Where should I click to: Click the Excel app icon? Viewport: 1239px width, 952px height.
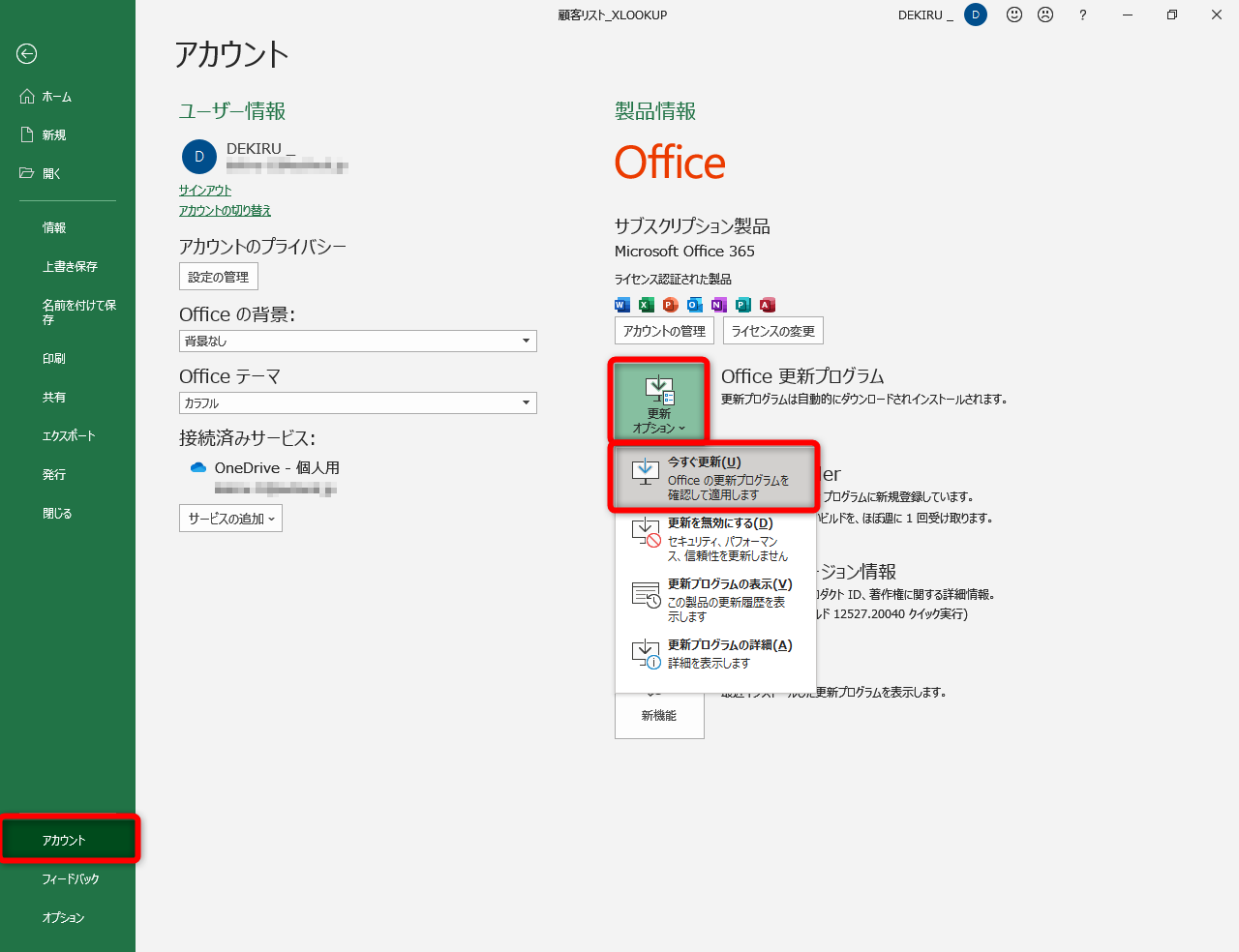click(646, 305)
